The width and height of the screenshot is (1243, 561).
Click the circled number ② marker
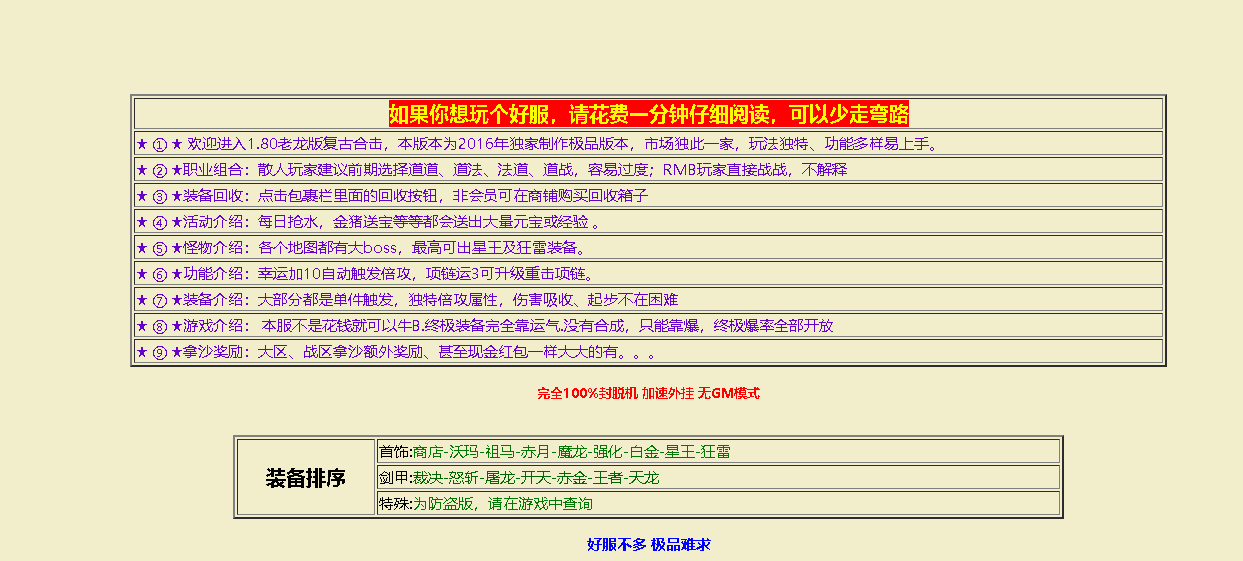[160, 170]
